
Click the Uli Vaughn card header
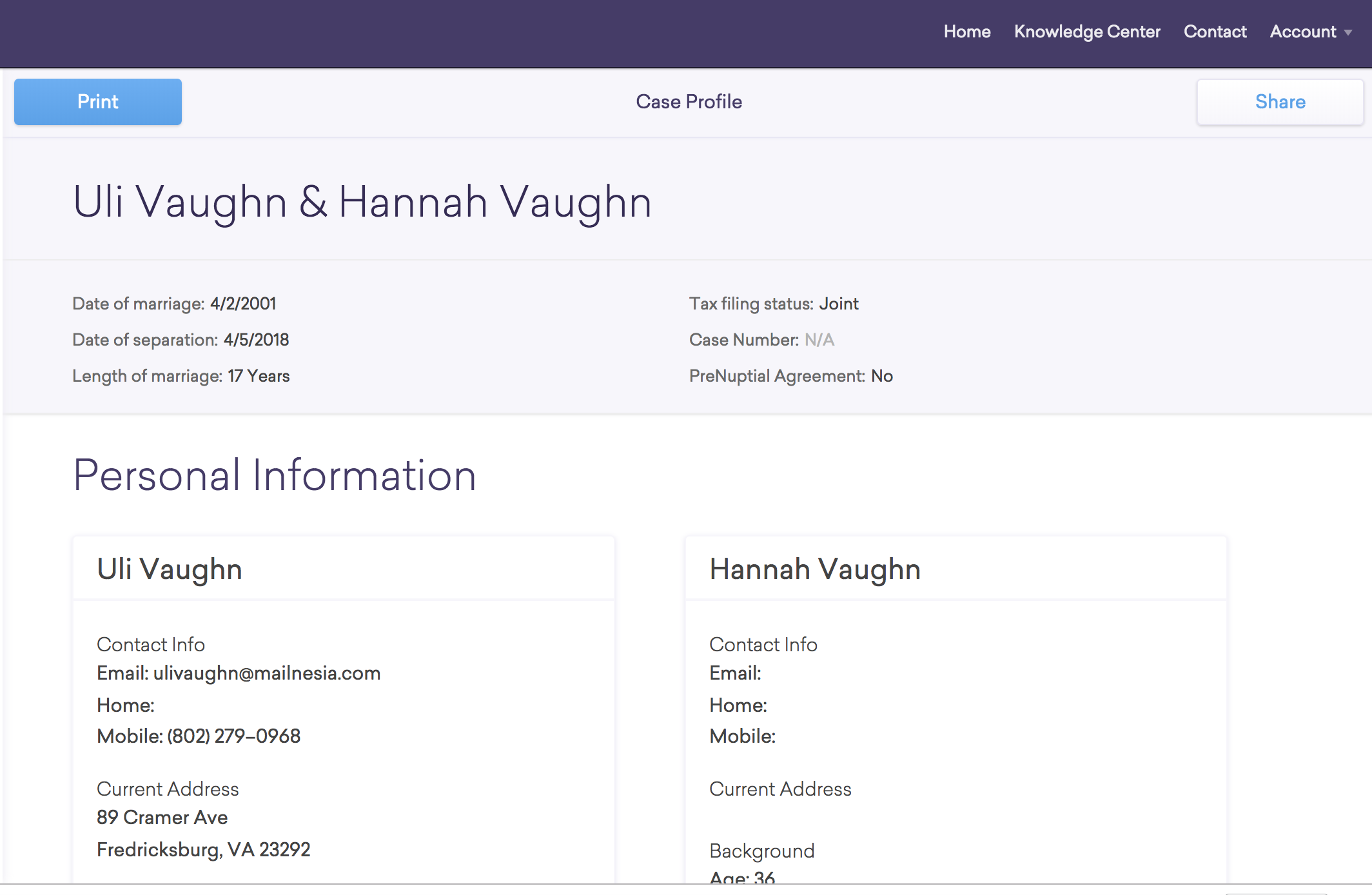coord(344,569)
